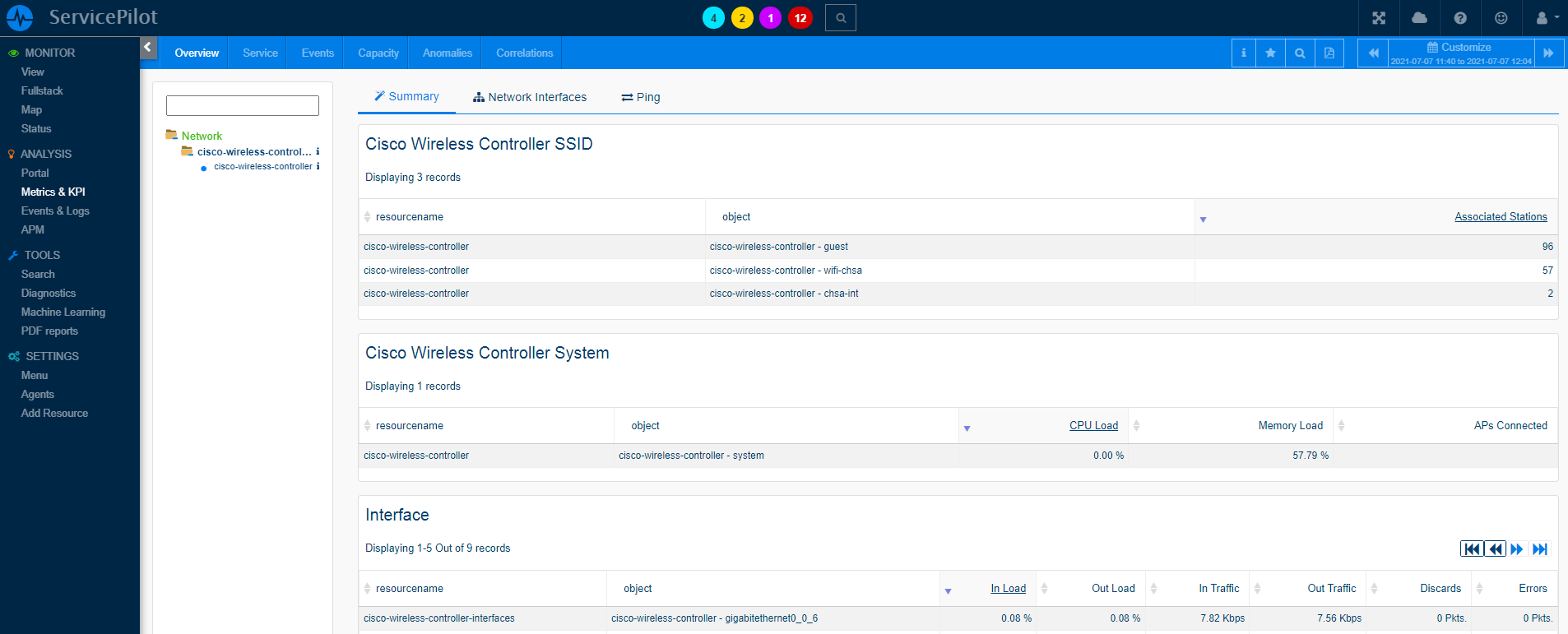The height and width of the screenshot is (634, 1568).
Task: Sort SSID table by Associated Stations
Action: point(1501,217)
